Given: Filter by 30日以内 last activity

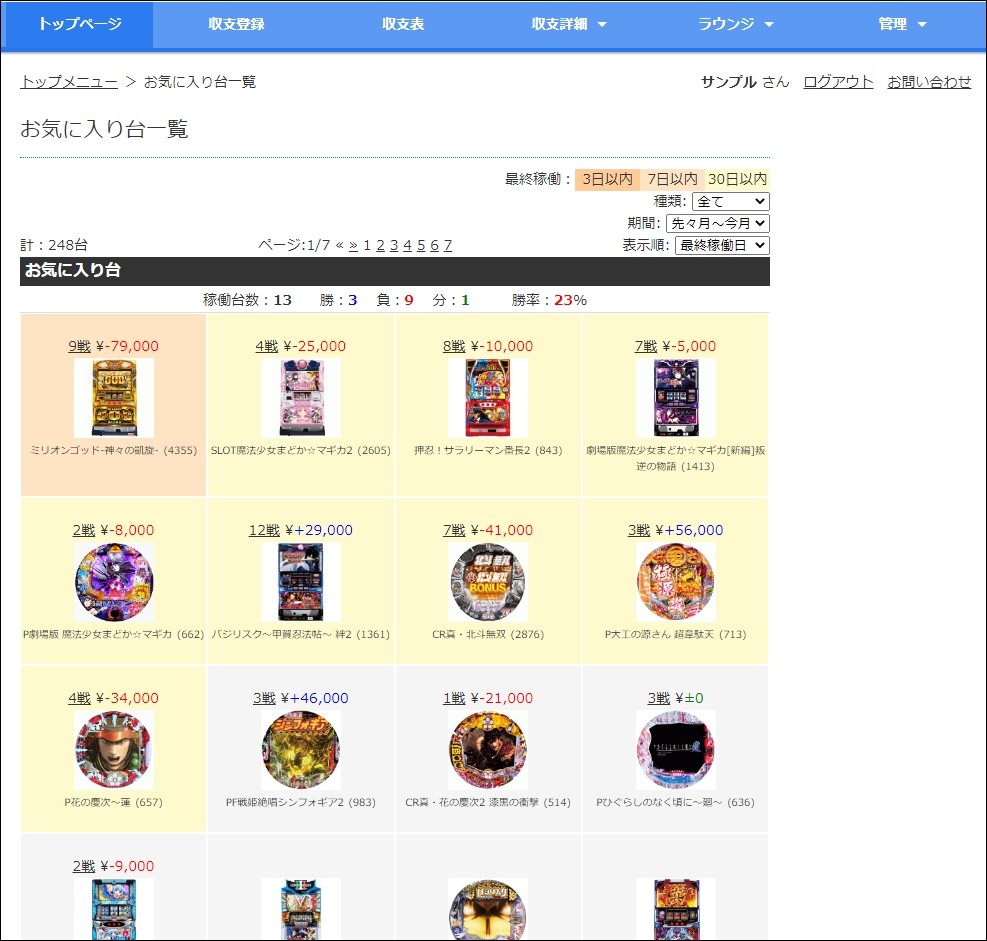Looking at the screenshot, I should tap(737, 179).
